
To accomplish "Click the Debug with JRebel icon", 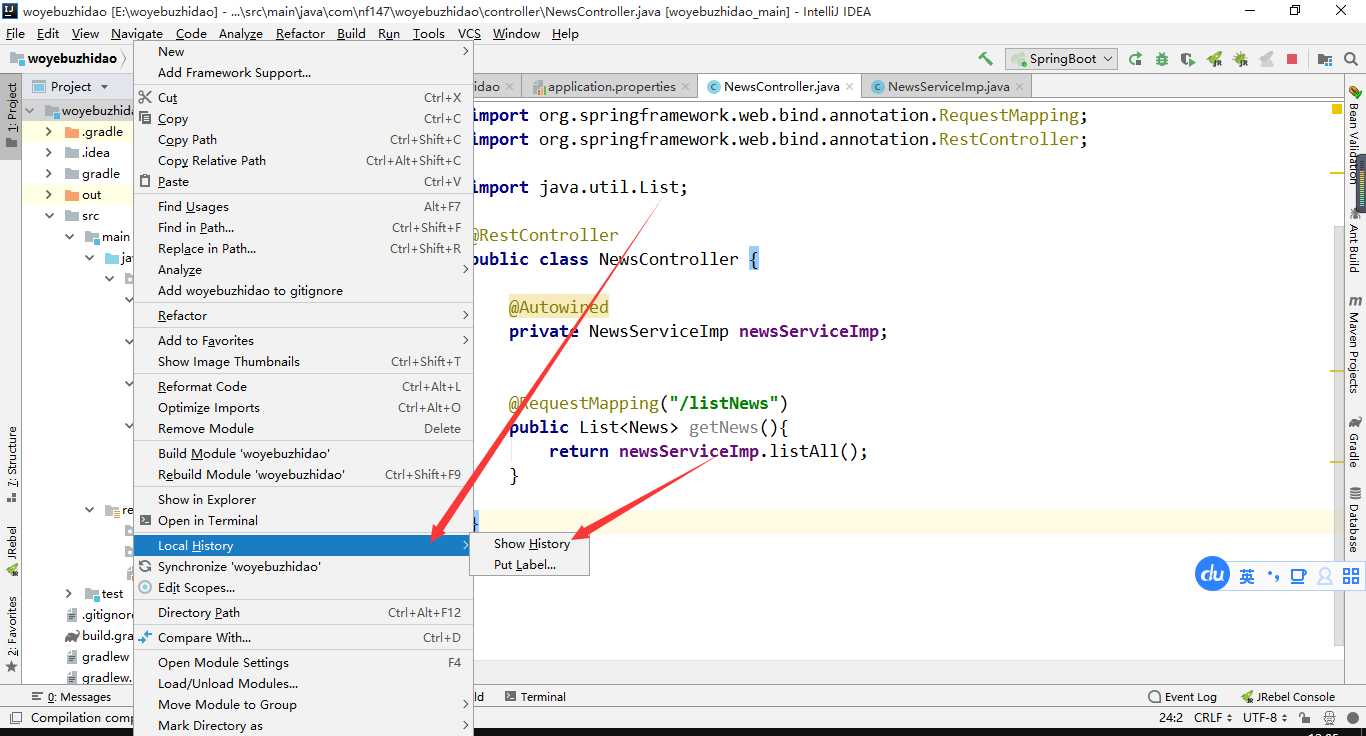I will [x=1240, y=59].
